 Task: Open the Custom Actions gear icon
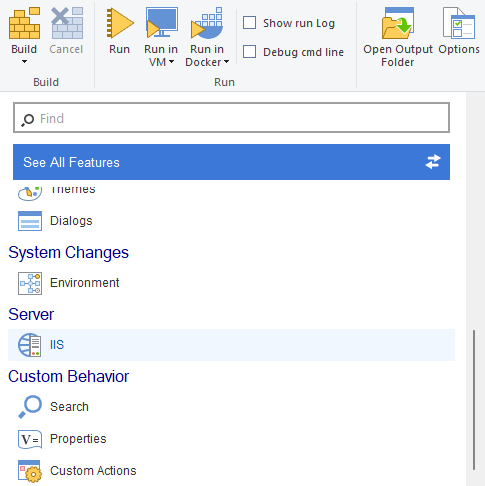(30, 471)
